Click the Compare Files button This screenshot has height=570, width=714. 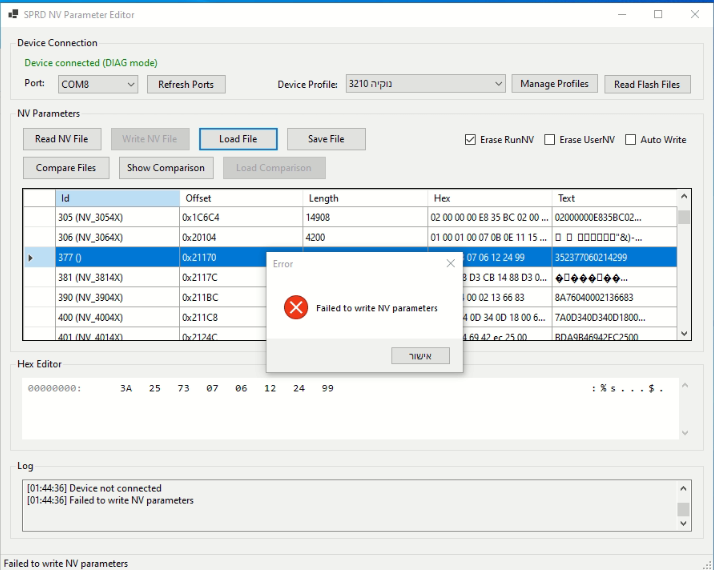click(66, 168)
